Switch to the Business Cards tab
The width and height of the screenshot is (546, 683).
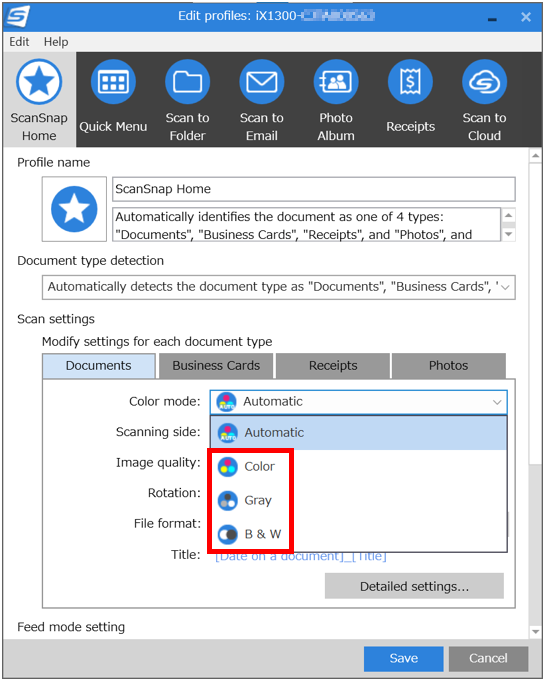(x=216, y=365)
